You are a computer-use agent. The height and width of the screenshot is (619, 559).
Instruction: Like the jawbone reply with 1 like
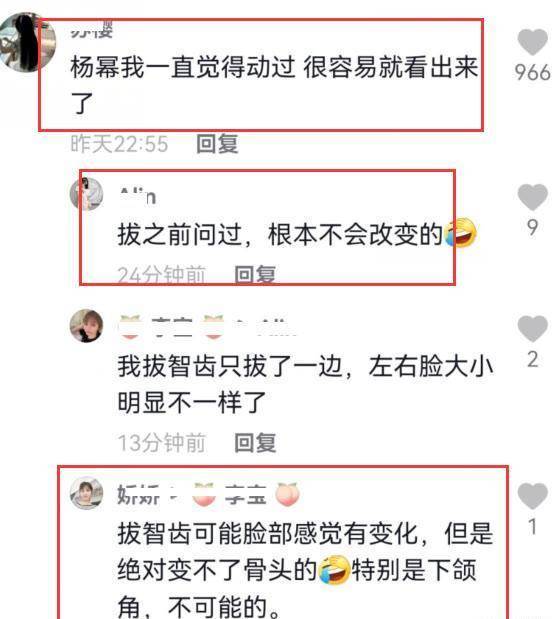pos(532,496)
